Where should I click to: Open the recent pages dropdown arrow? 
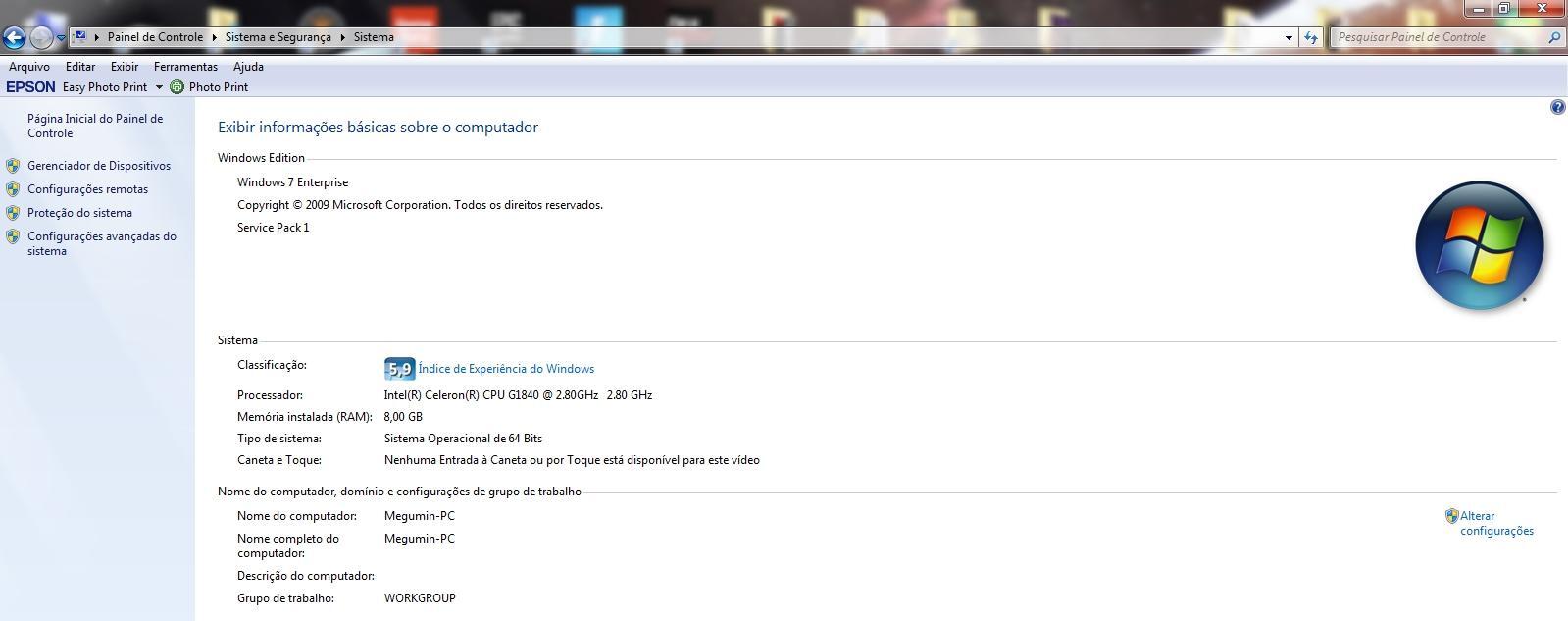click(x=61, y=38)
